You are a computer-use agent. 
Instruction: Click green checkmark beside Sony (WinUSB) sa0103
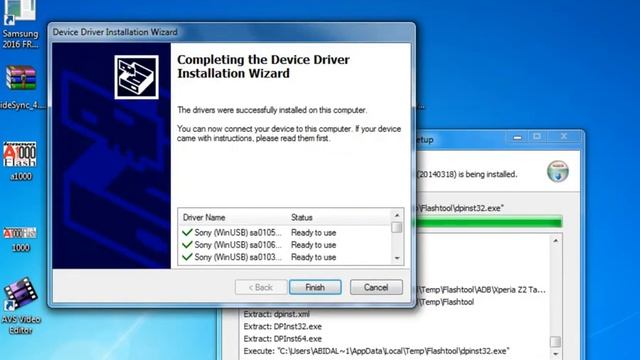187,257
